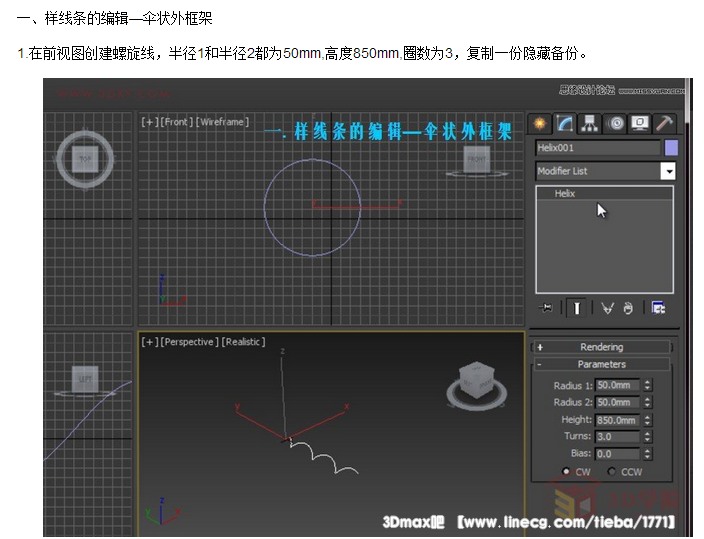The width and height of the screenshot is (704, 539).
Task: Select the helix spline in Perspective viewport
Action: (323, 457)
